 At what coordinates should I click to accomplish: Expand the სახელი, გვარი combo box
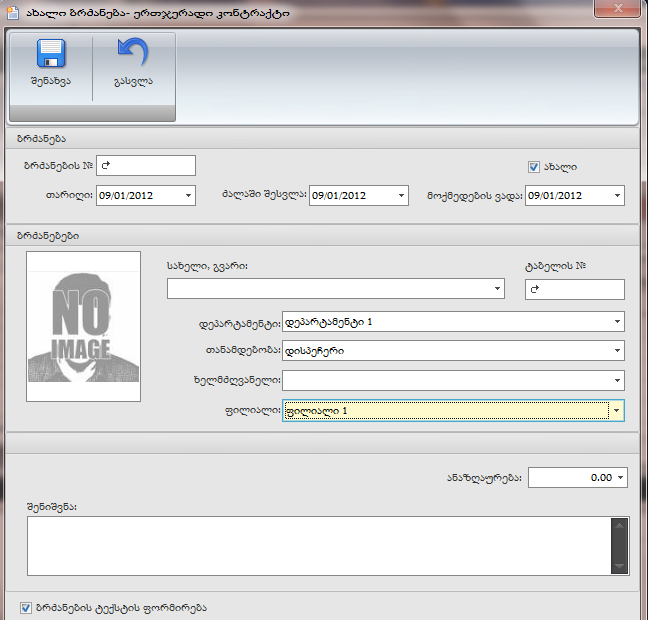[x=498, y=289]
